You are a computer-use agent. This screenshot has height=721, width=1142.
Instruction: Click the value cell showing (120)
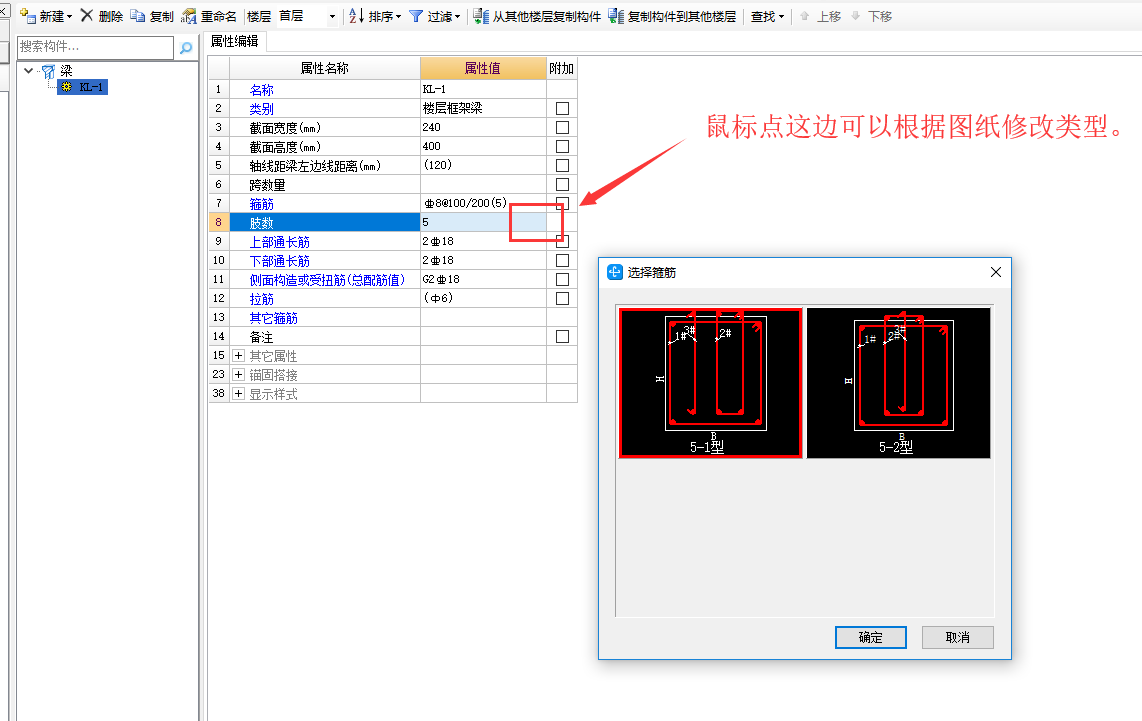pyautogui.click(x=483, y=165)
